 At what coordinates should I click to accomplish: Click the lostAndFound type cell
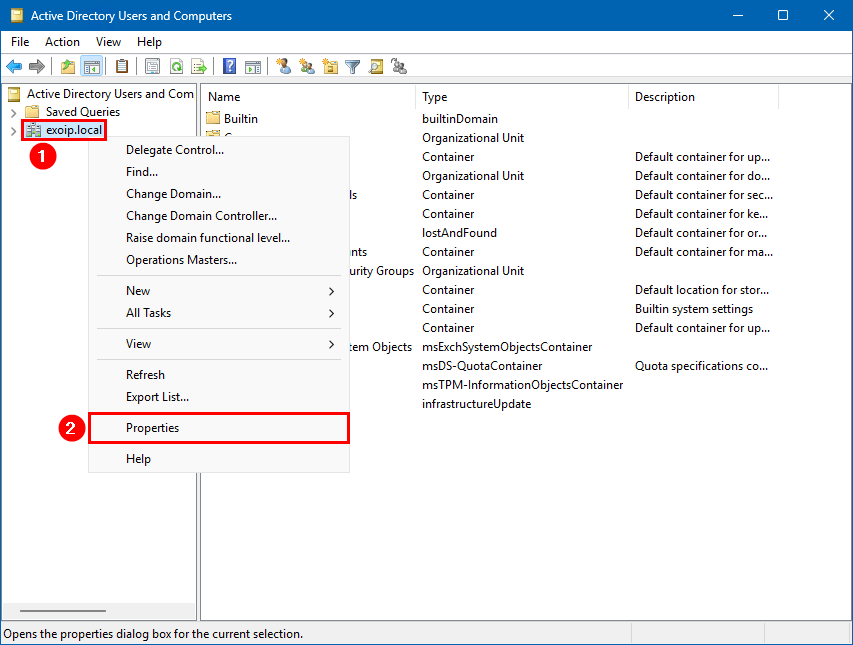tap(459, 233)
